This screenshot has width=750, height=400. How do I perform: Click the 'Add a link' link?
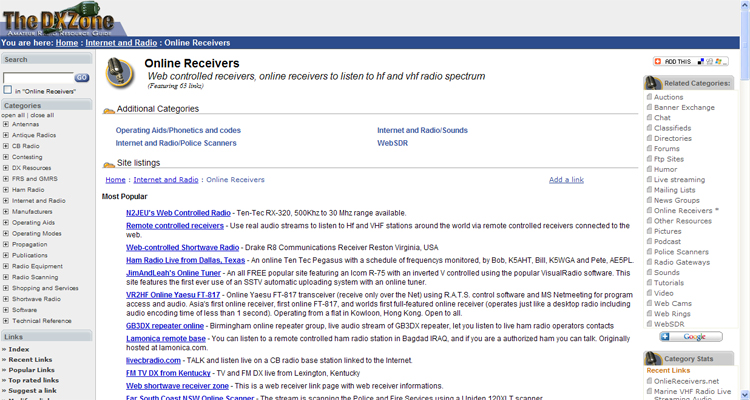pyautogui.click(x=566, y=180)
